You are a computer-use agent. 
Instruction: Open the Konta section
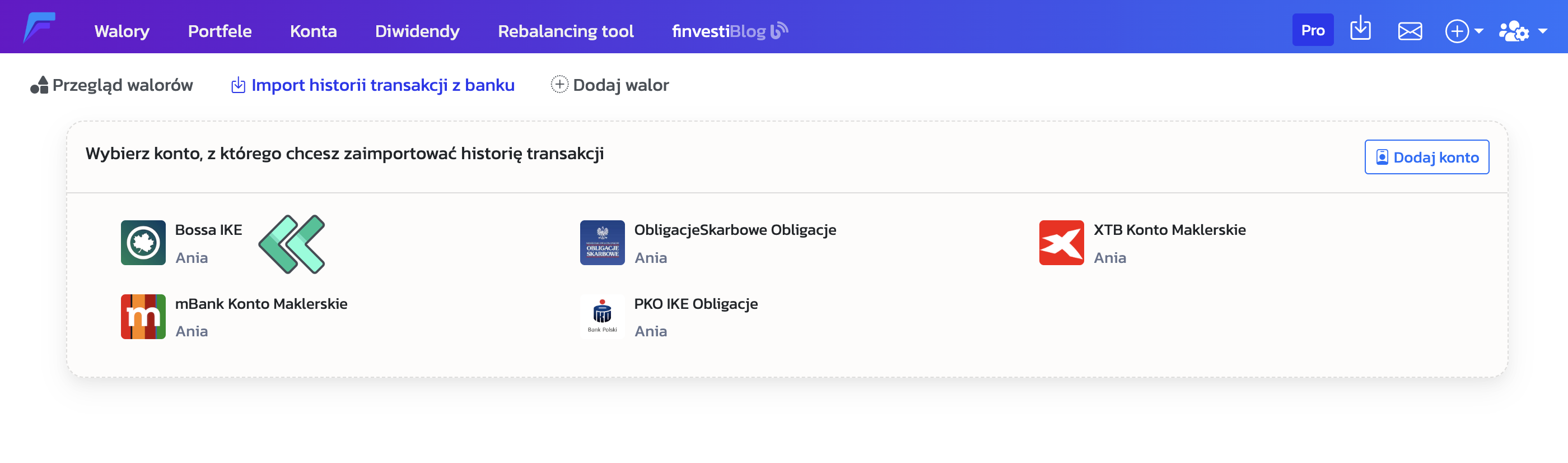click(313, 31)
